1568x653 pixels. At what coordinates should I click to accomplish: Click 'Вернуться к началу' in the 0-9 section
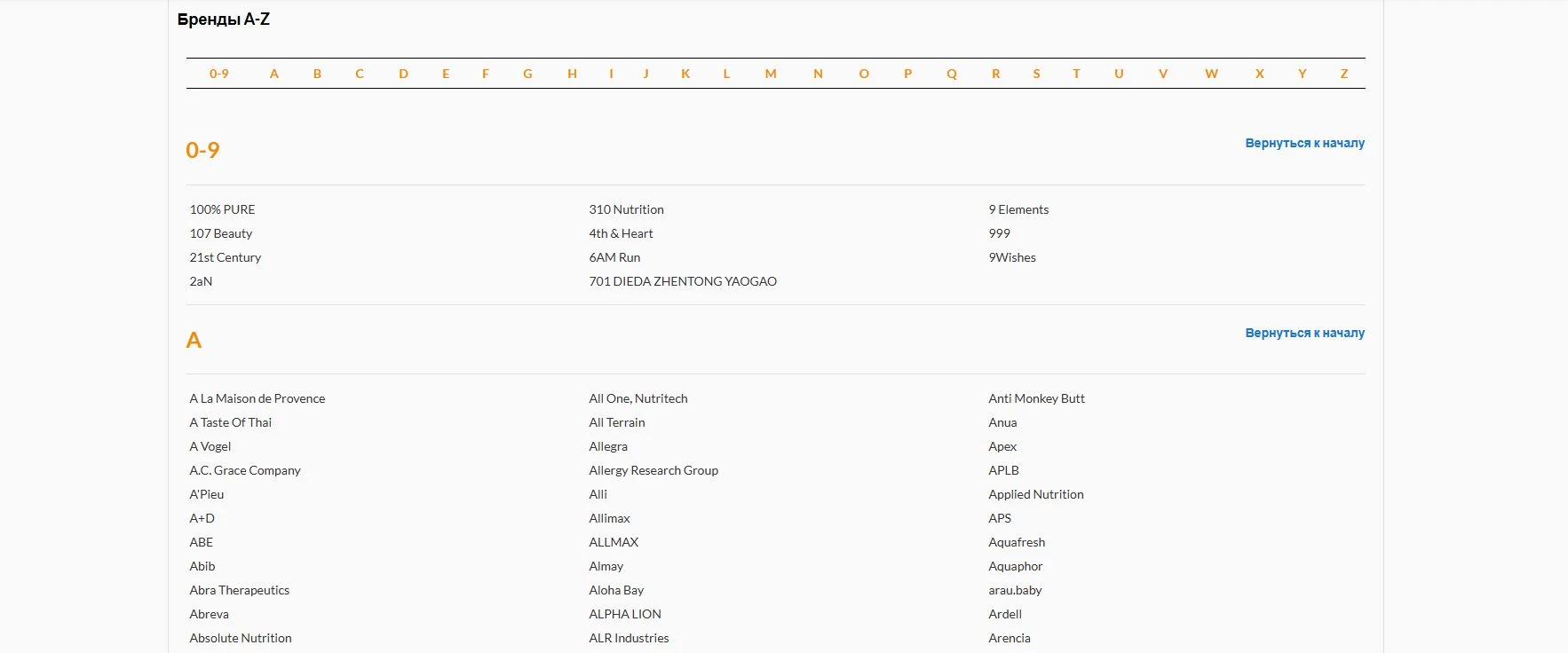point(1303,143)
